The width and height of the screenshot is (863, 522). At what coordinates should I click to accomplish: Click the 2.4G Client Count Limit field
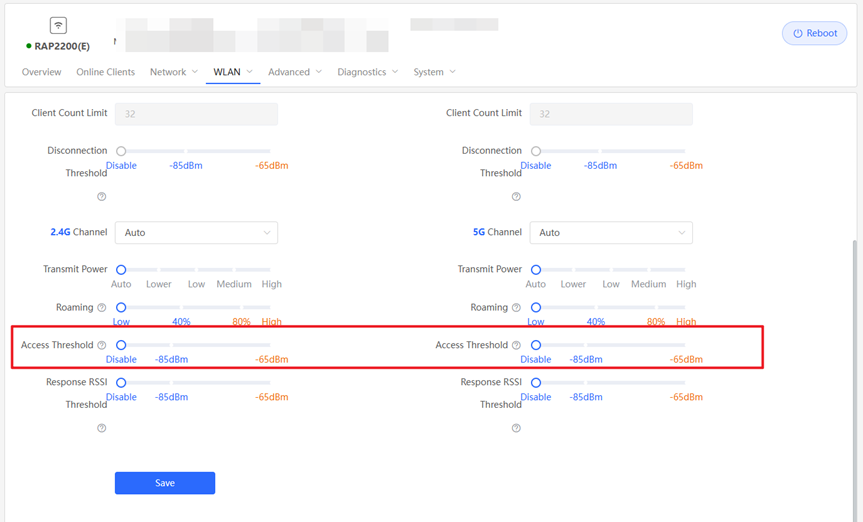point(196,114)
